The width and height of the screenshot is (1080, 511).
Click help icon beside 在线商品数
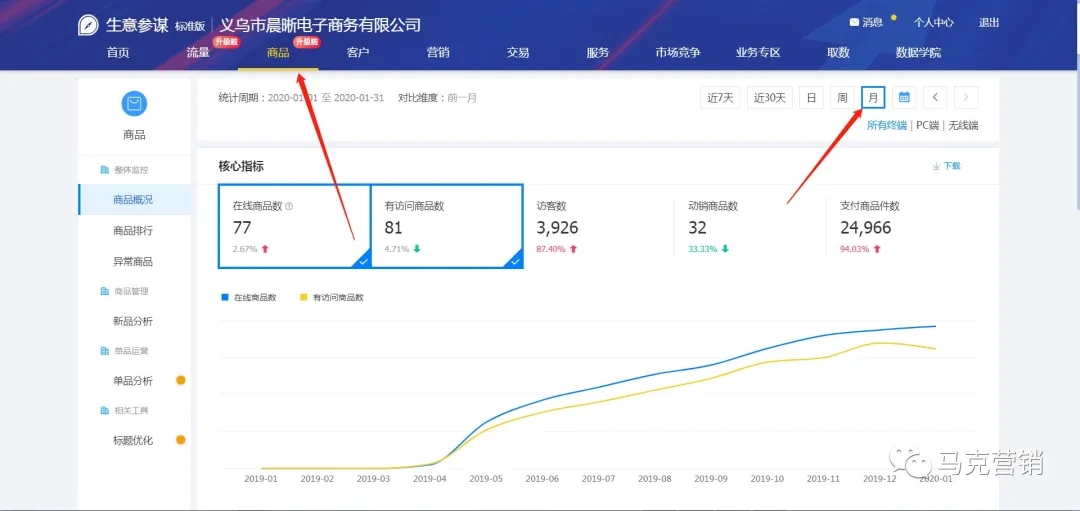pyautogui.click(x=289, y=206)
